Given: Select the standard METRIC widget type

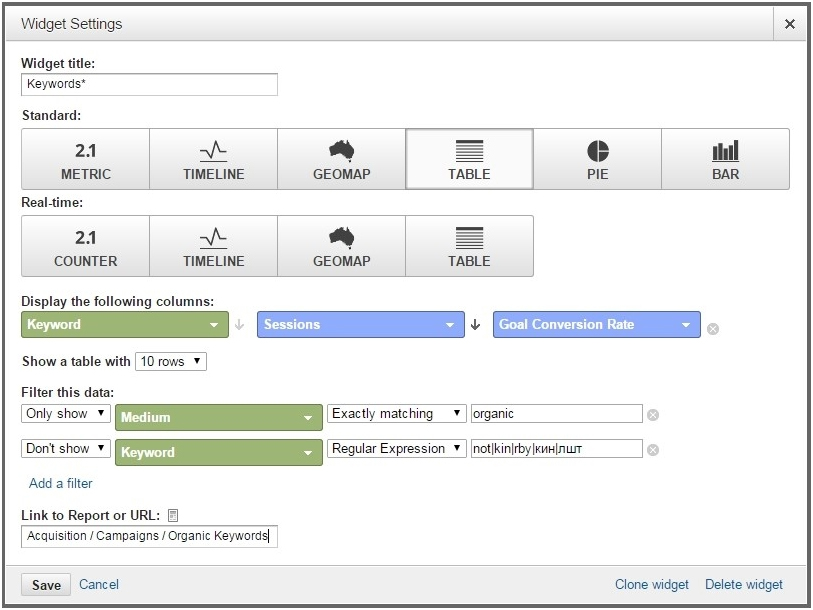Looking at the screenshot, I should [x=86, y=159].
